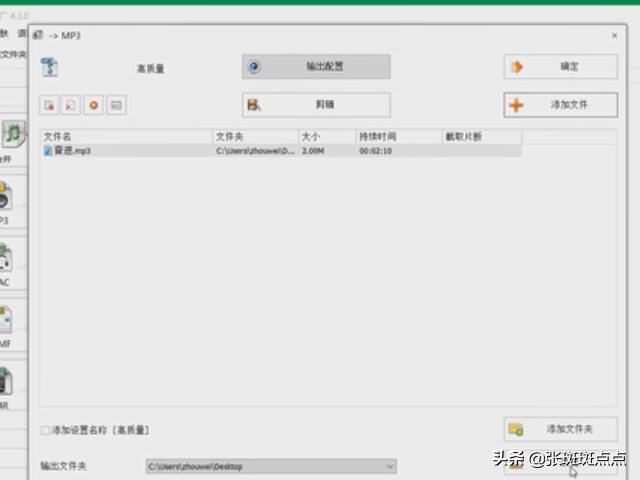Click the file info toolbar icon
Screen dimensions: 640x480
click(x=116, y=105)
